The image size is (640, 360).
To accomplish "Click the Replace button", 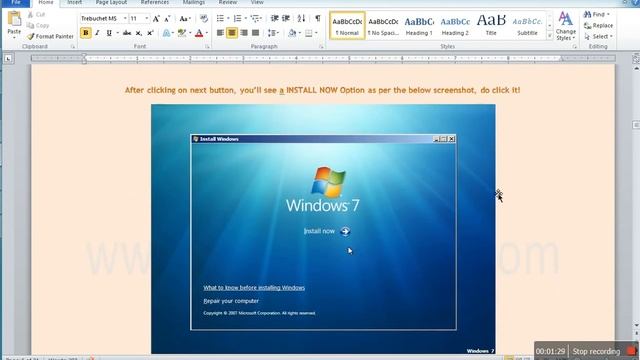I will 598,25.
